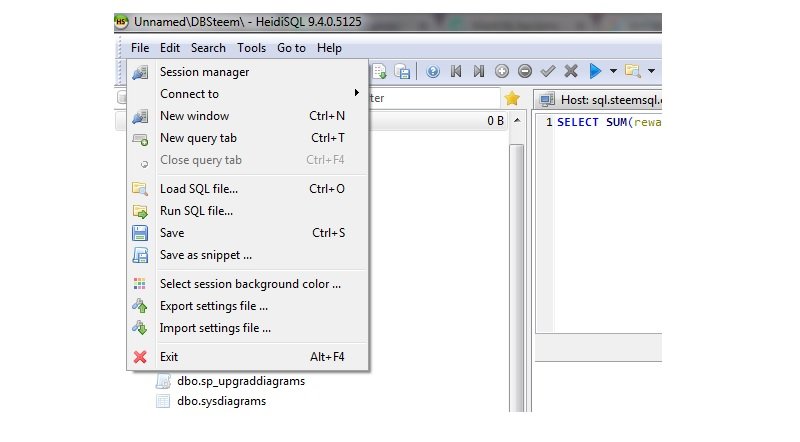The height and width of the screenshot is (442, 800).
Task: Click the SELECT SUM query line
Action: coord(609,122)
